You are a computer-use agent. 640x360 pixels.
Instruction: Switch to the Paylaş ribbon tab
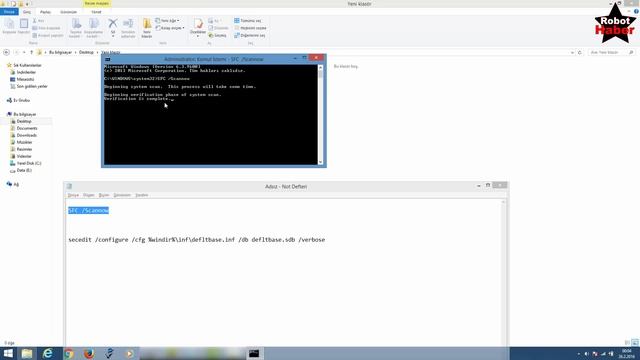pos(45,12)
